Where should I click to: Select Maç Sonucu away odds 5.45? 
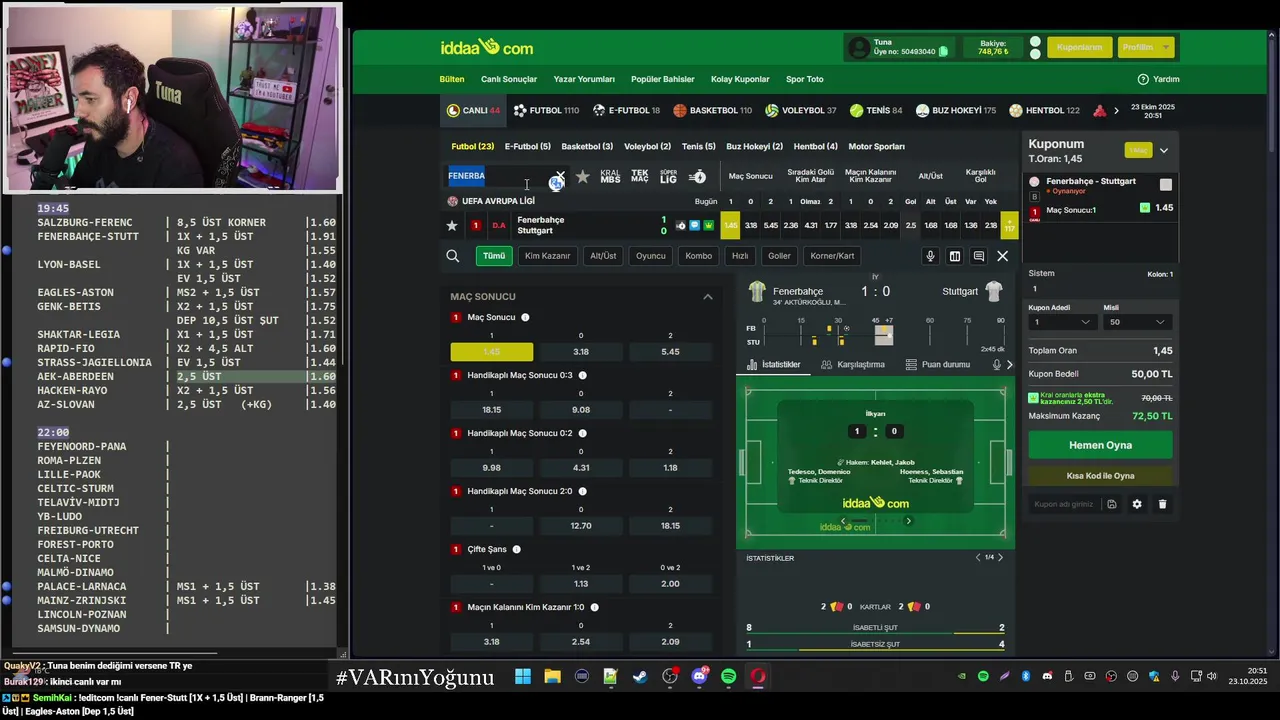[670, 352]
